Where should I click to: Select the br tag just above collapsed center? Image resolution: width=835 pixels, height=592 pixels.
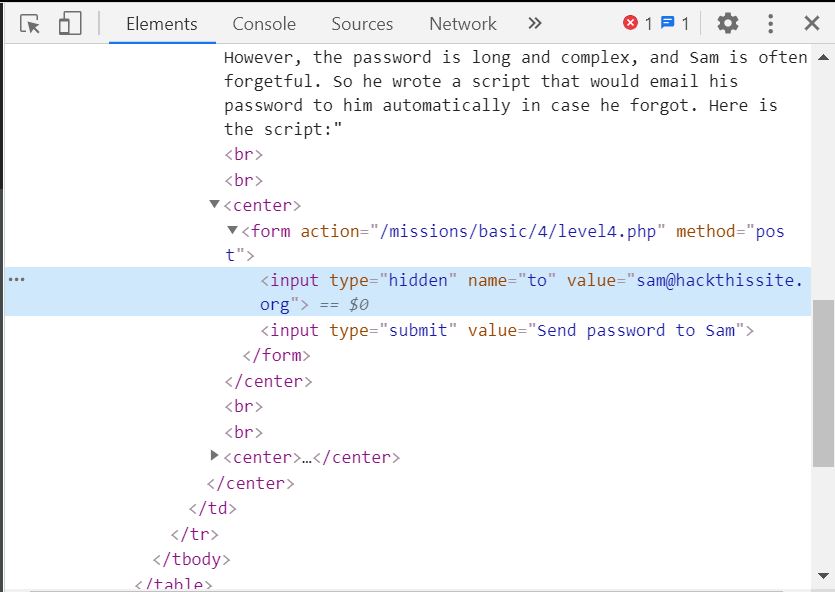tap(244, 432)
